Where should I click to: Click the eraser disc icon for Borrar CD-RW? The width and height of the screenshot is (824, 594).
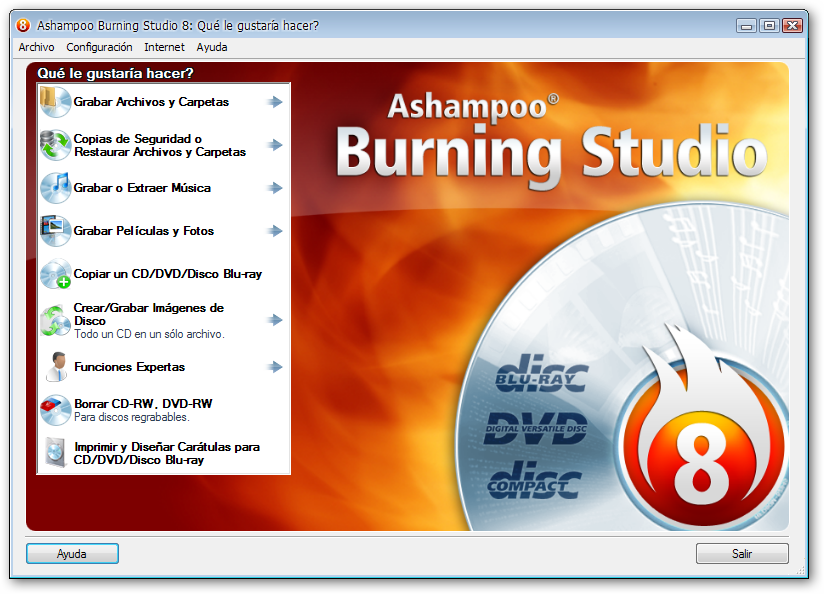(54, 410)
